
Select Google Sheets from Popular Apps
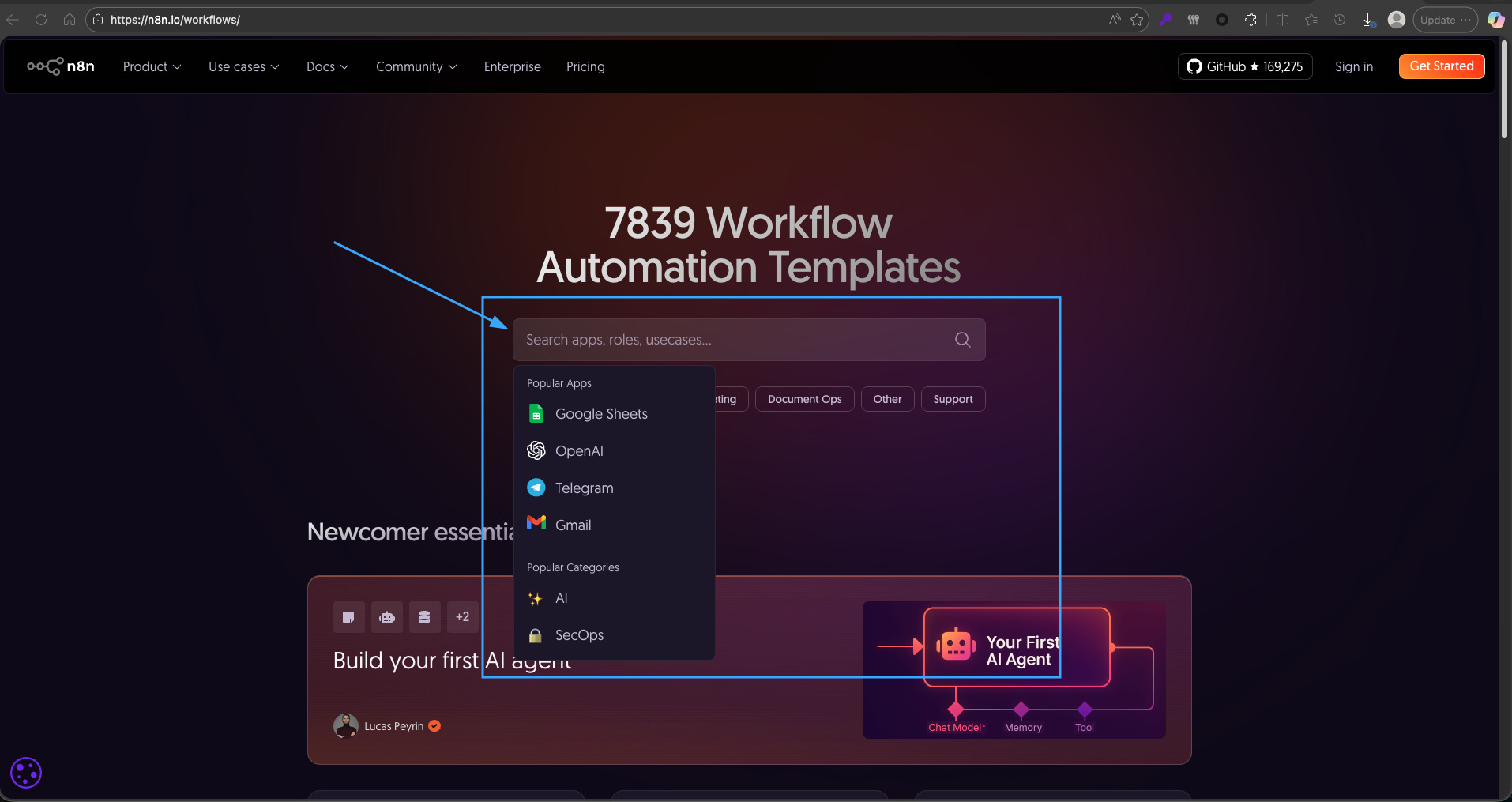[x=600, y=414]
